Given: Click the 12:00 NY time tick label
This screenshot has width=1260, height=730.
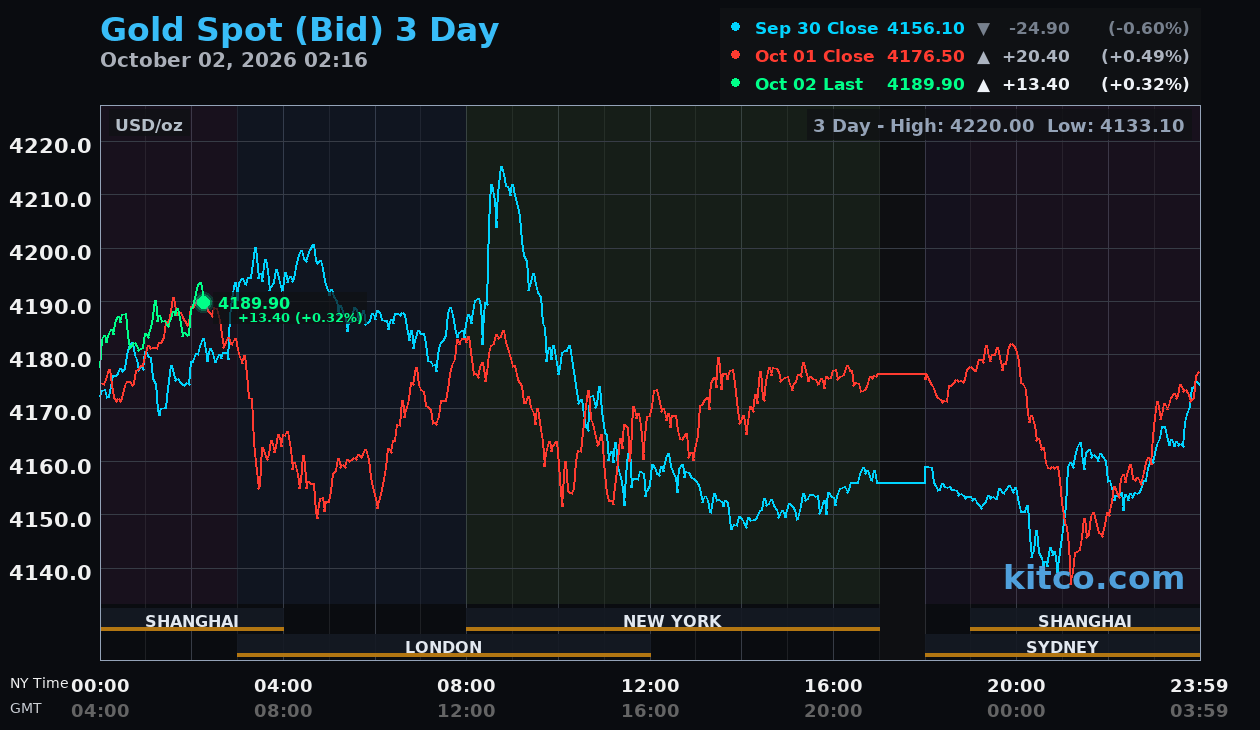Looking at the screenshot, I should click(650, 685).
